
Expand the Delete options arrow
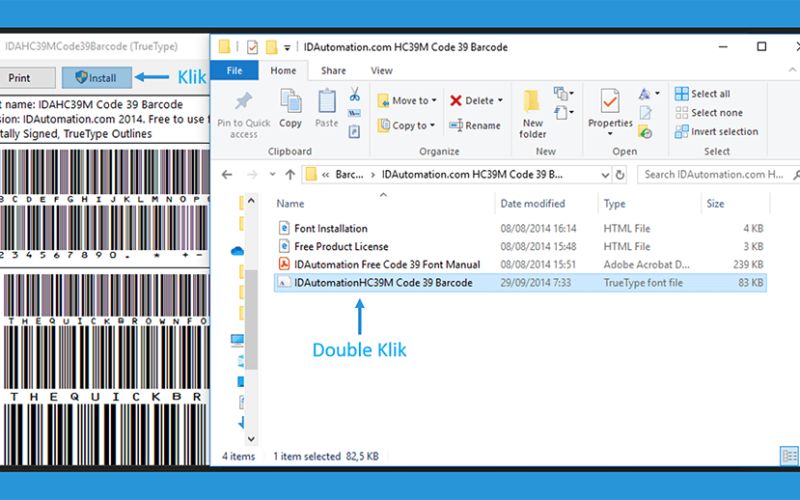[x=501, y=101]
